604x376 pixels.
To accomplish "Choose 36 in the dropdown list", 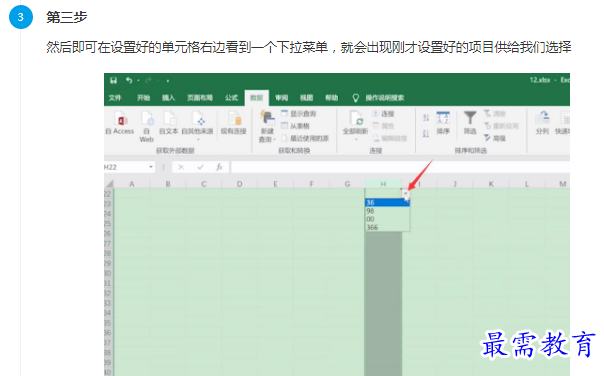I will 387,202.
